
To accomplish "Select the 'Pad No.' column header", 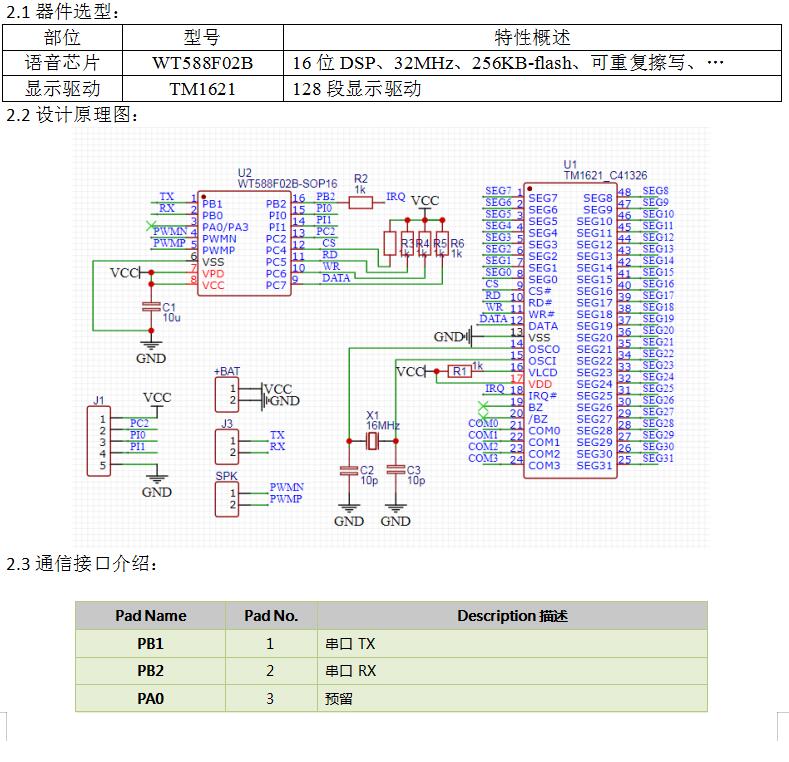I will 271,616.
